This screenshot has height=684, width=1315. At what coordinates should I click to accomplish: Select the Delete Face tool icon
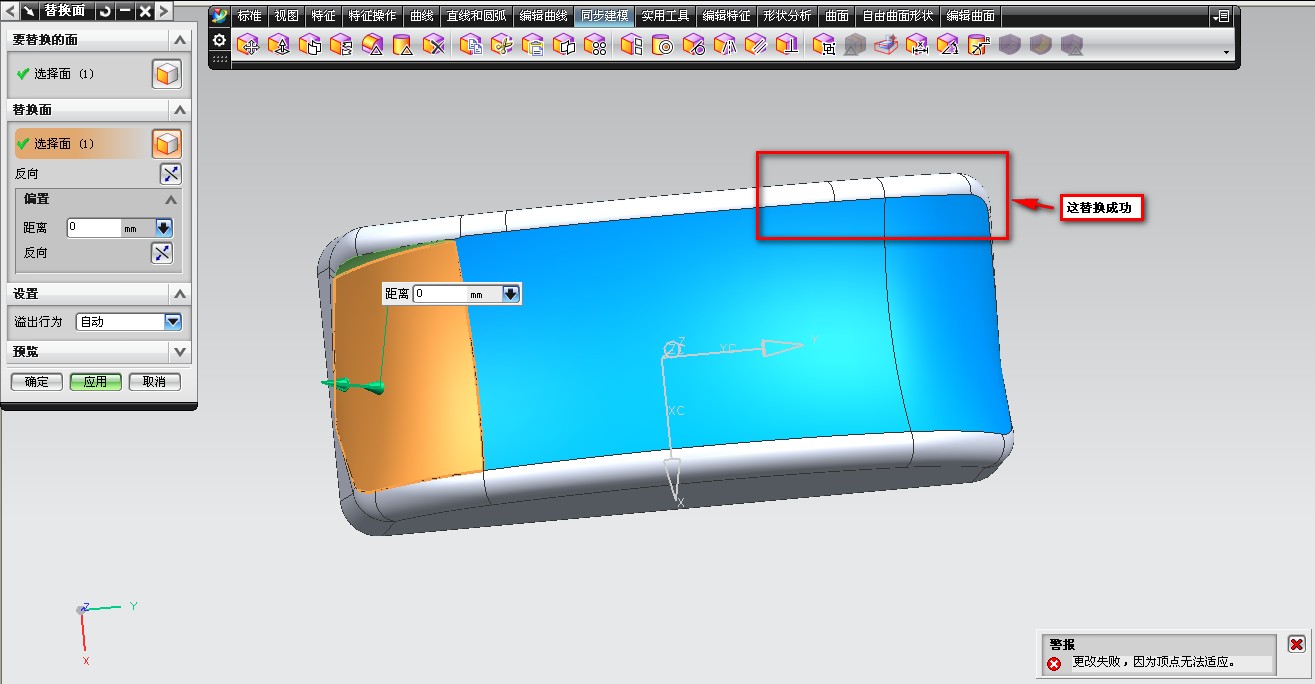tap(433, 44)
